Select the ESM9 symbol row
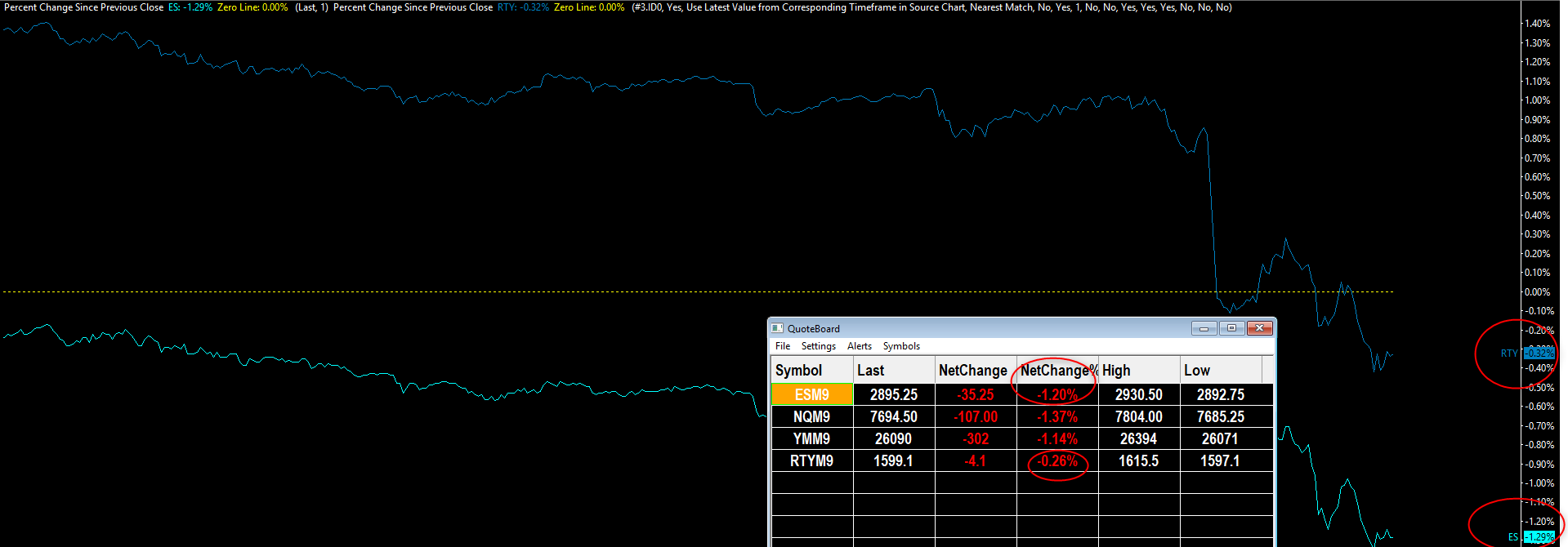The image size is (1568, 547). coord(812,394)
